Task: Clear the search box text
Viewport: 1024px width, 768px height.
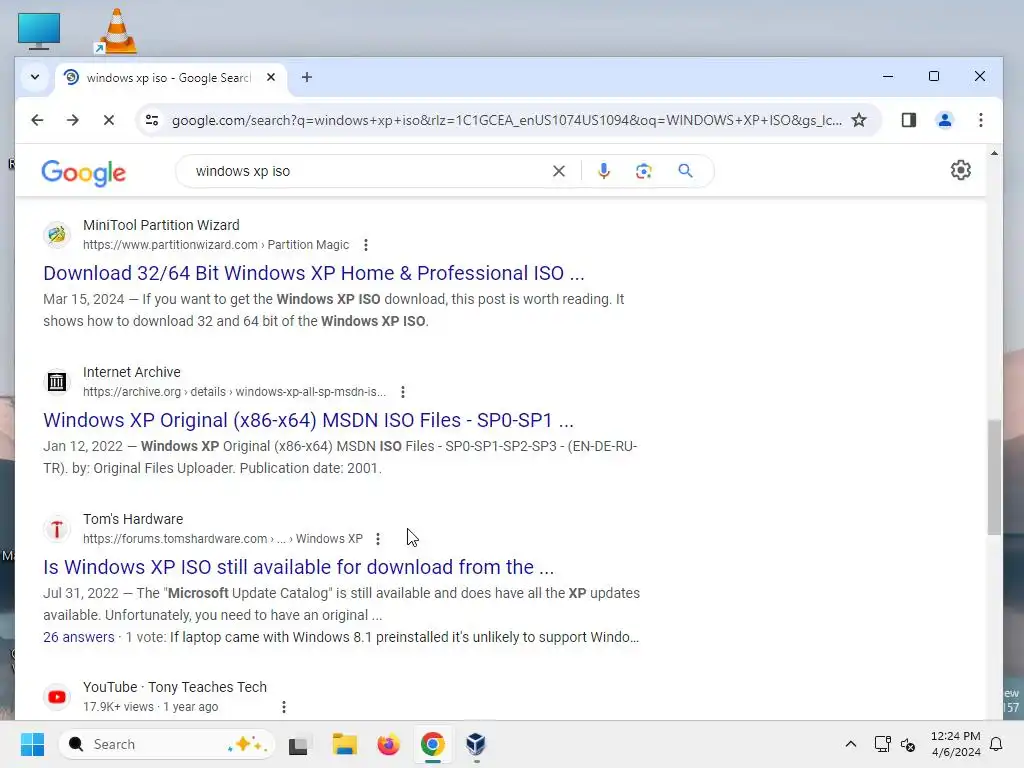Action: [x=559, y=171]
